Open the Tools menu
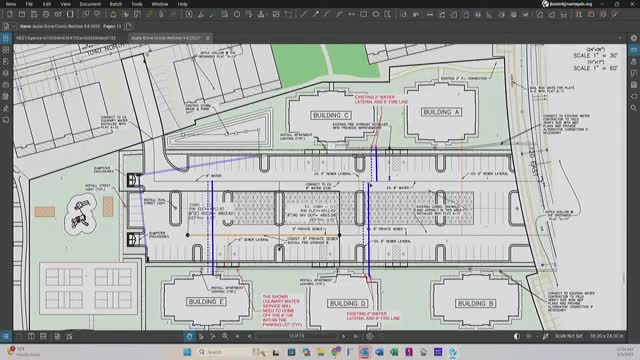The image size is (640, 360). point(137,4)
